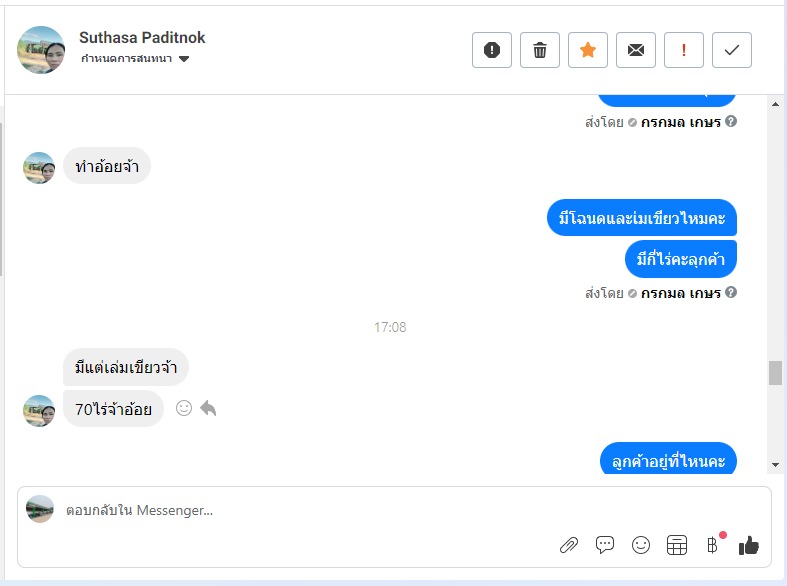787x586 pixels.
Task: Mark conversation done with checkmark button
Action: click(x=732, y=50)
